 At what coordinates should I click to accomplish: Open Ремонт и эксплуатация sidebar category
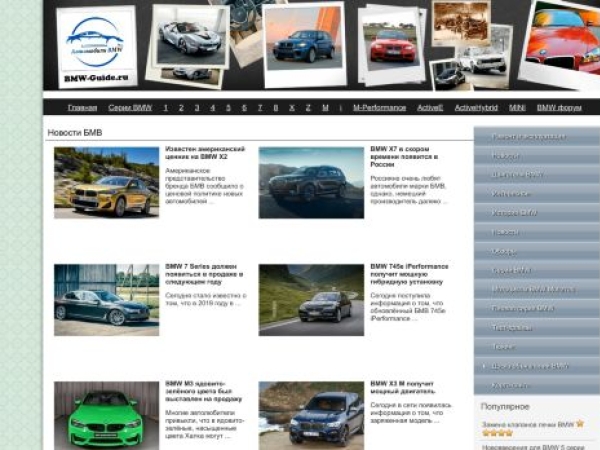point(537,137)
